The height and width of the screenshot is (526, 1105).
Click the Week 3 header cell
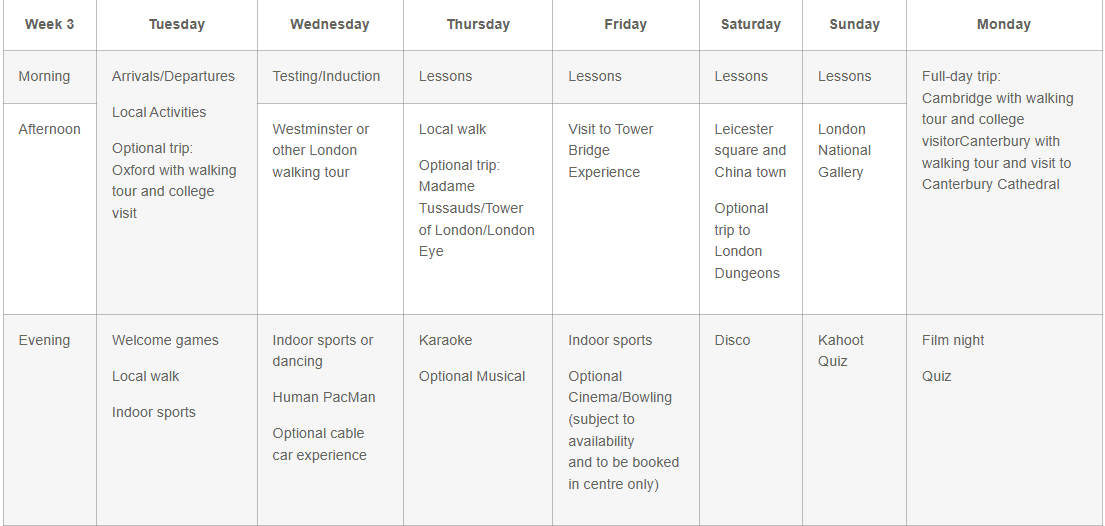[x=50, y=24]
